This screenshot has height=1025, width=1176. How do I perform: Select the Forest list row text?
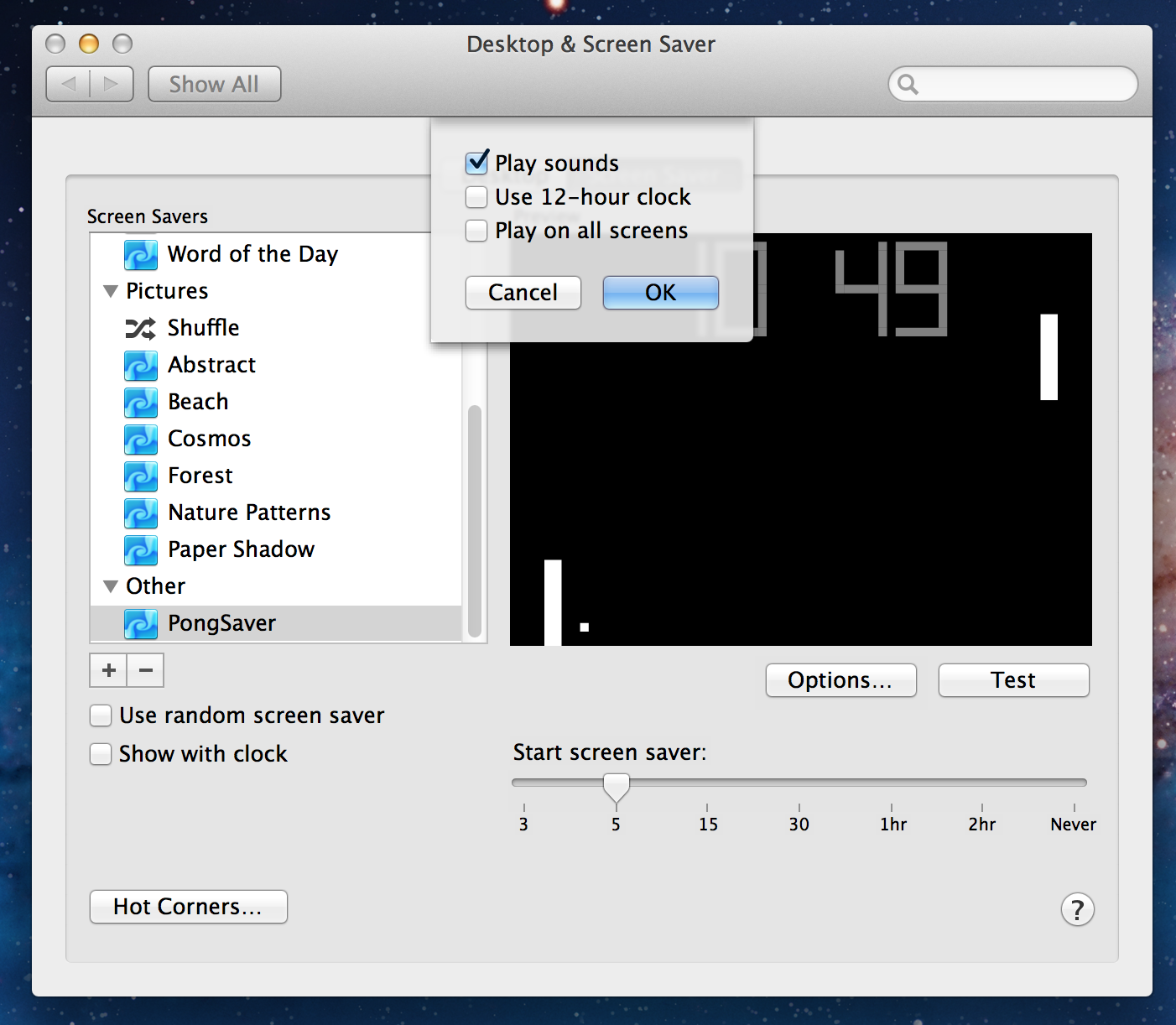(x=200, y=476)
